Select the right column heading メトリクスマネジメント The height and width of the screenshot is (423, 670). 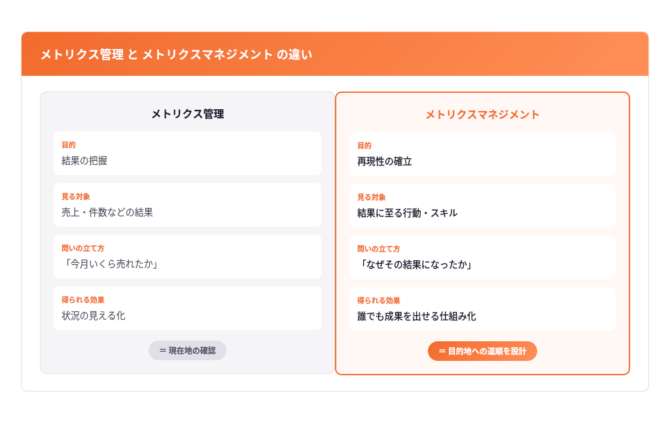click(x=482, y=115)
